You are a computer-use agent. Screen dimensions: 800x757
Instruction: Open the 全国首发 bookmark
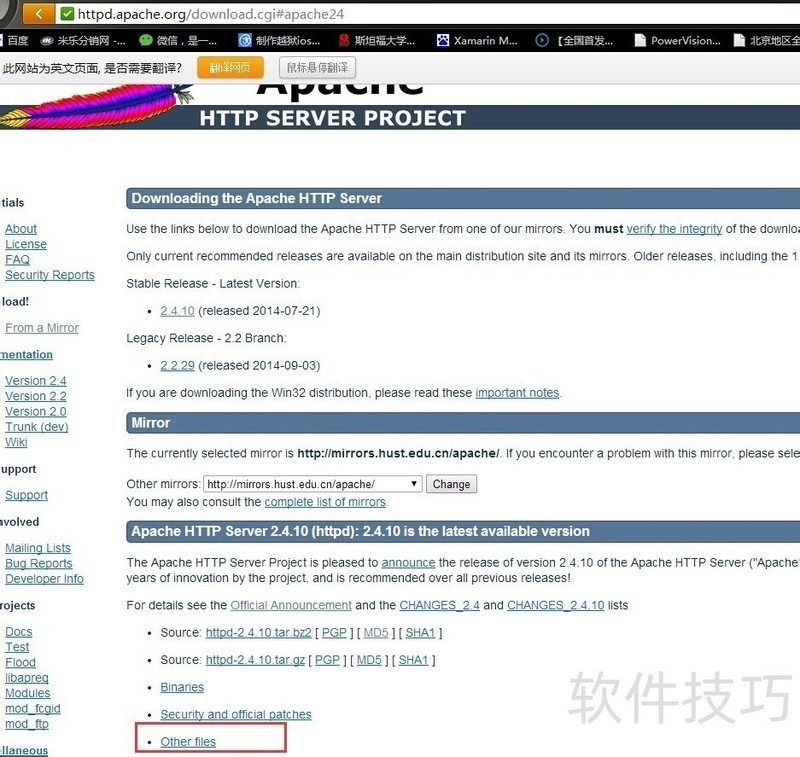click(x=574, y=41)
